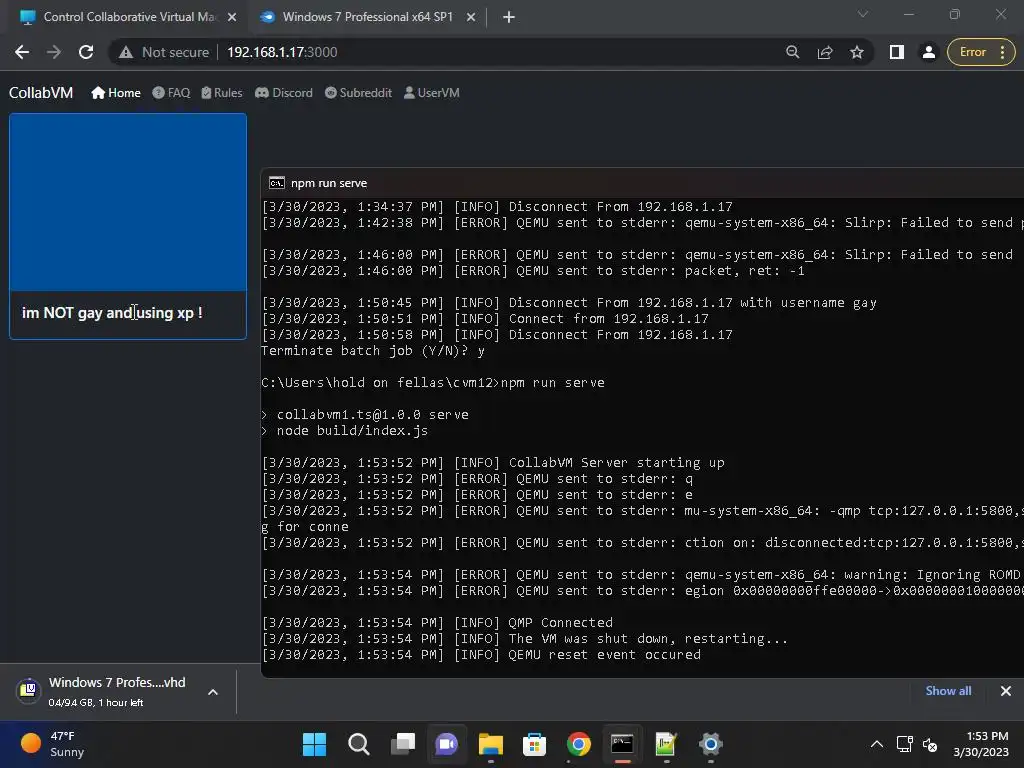Click the browser forward arrow
This screenshot has width=1024, height=768.
pos(54,52)
